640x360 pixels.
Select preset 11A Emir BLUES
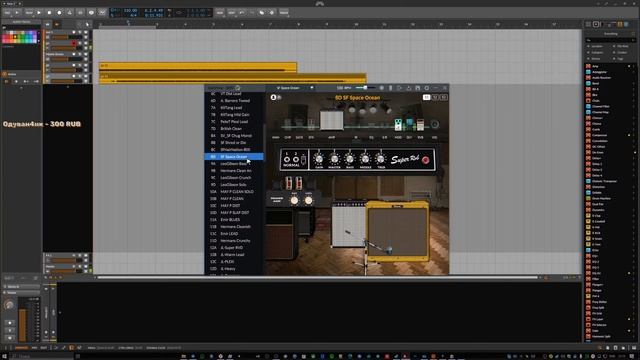pyautogui.click(x=234, y=220)
